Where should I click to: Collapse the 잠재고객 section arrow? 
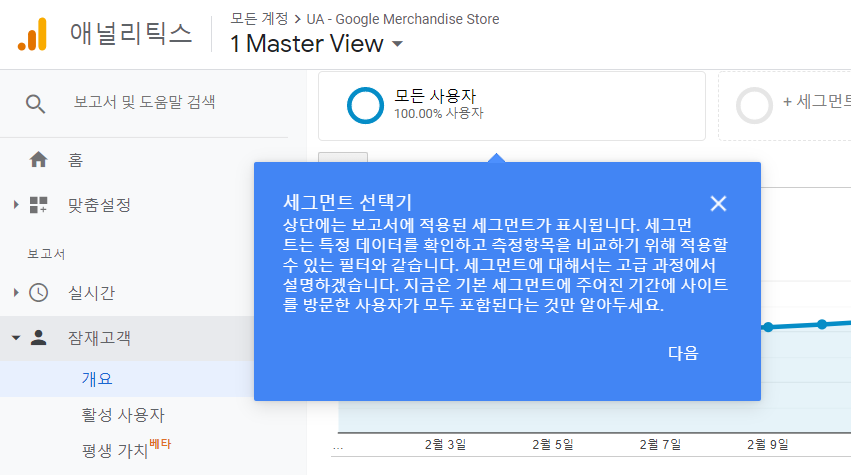pyautogui.click(x=16, y=338)
